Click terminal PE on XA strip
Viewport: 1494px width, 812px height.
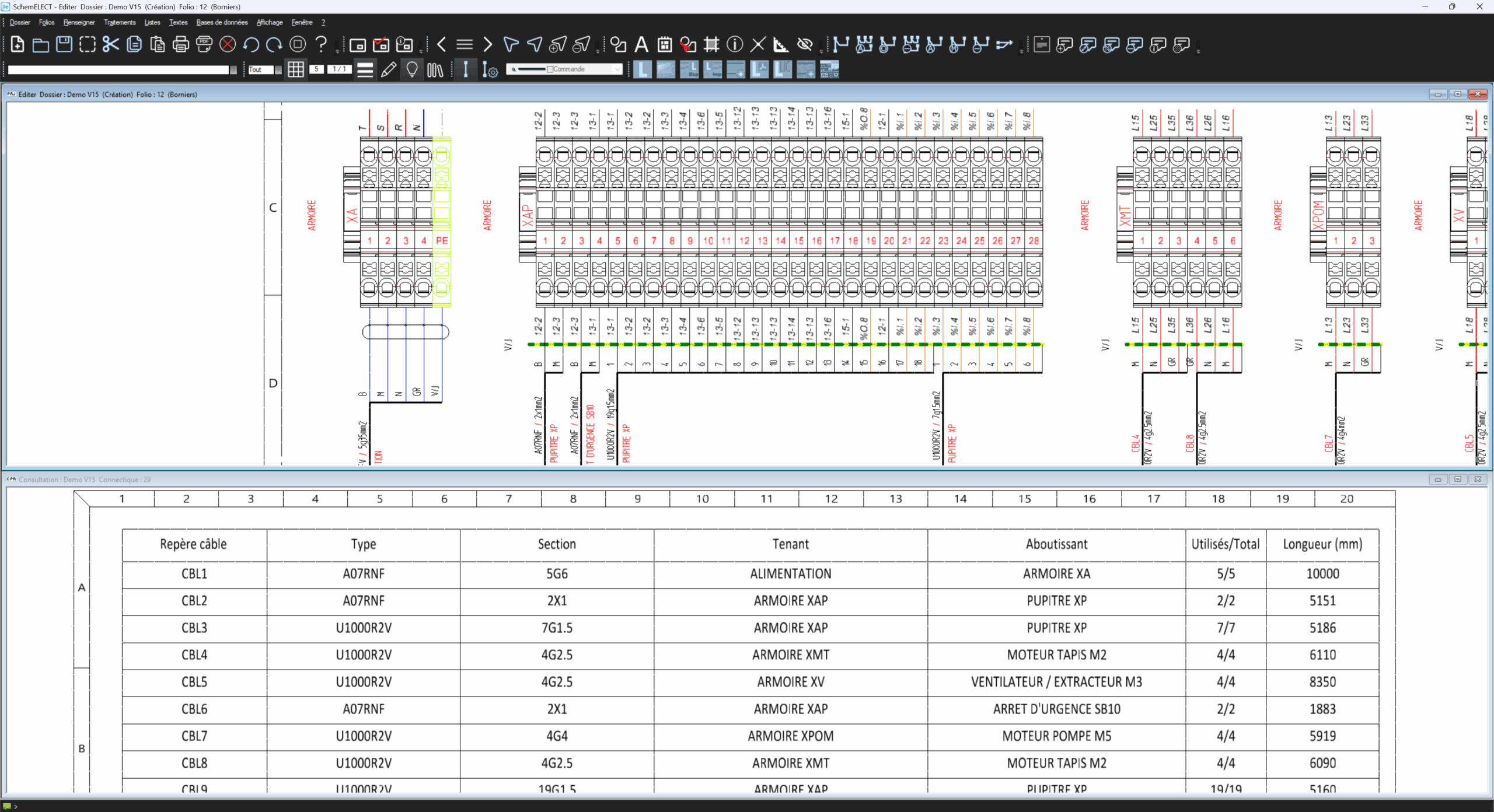coord(442,240)
